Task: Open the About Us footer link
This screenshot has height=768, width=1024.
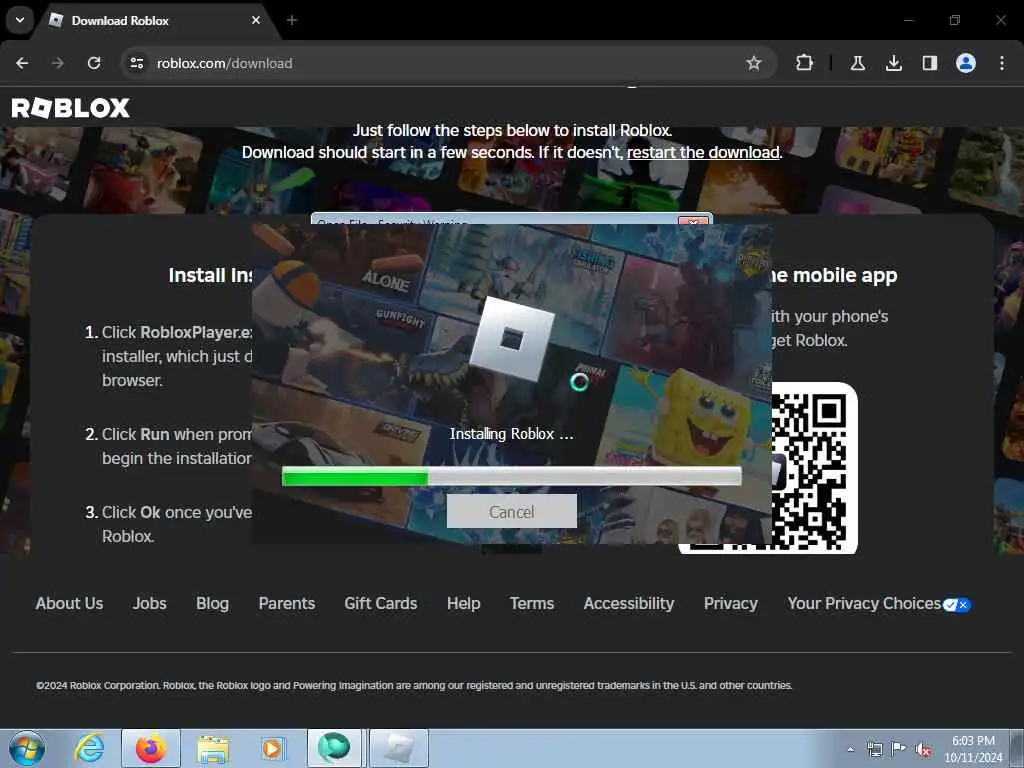Action: pyautogui.click(x=69, y=603)
